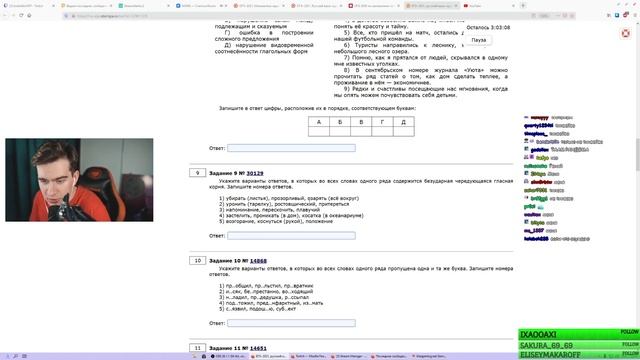The image size is (640, 360).
Task: Open the task link № 14651
Action: pyautogui.click(x=258, y=348)
